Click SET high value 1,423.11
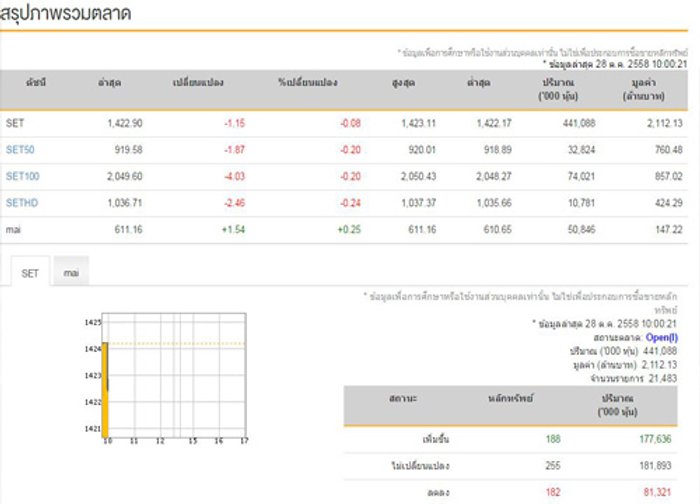 click(x=418, y=123)
